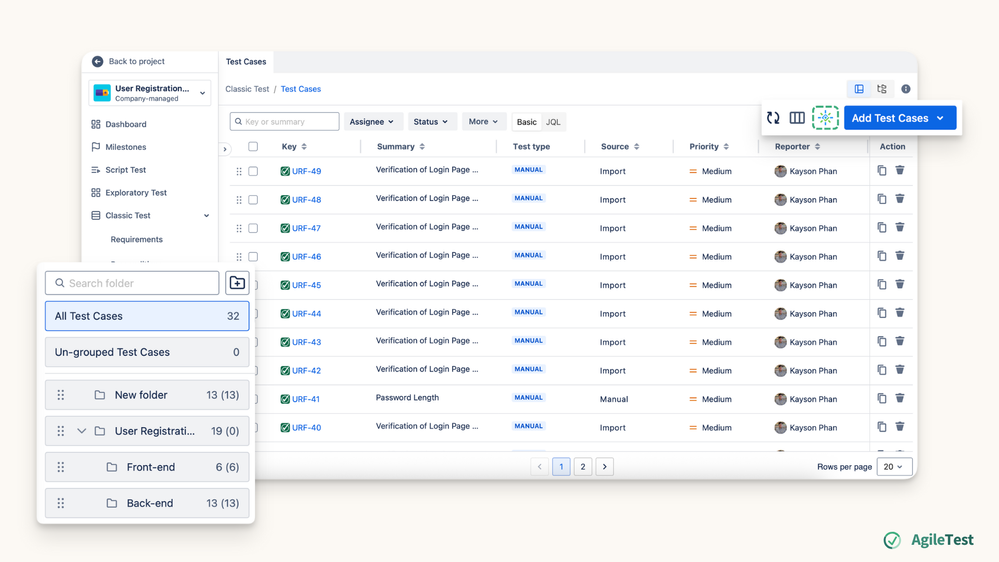Click the Test Cases breadcrumb link
This screenshot has height=562, width=999.
pyautogui.click(x=301, y=89)
